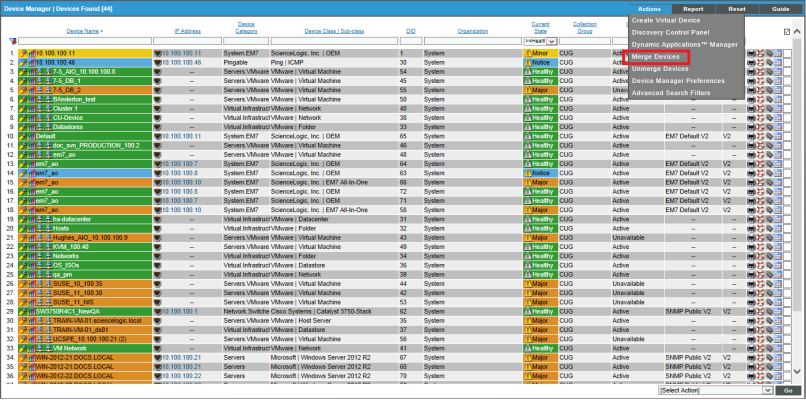Open bar graph icon for ha-datacenter
The width and height of the screenshot is (806, 400).
[31, 220]
